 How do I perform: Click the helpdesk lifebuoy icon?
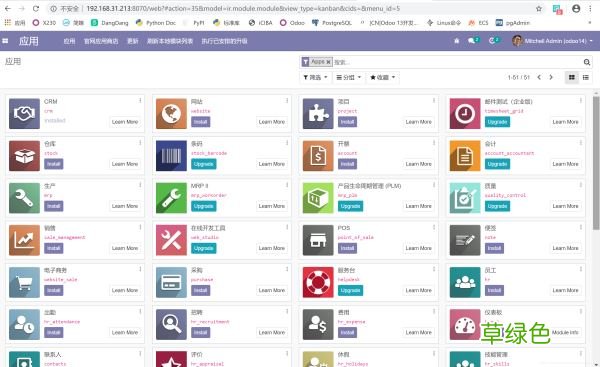point(318,282)
